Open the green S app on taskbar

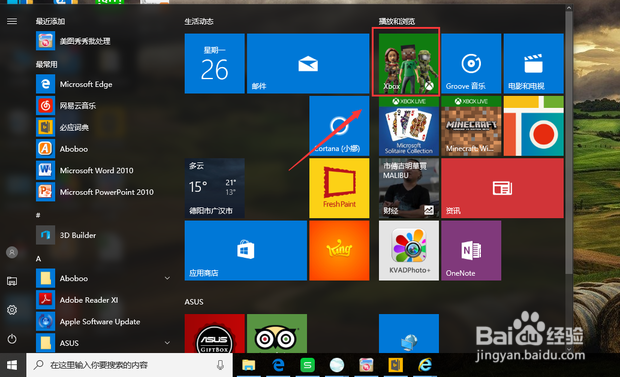[308, 365]
